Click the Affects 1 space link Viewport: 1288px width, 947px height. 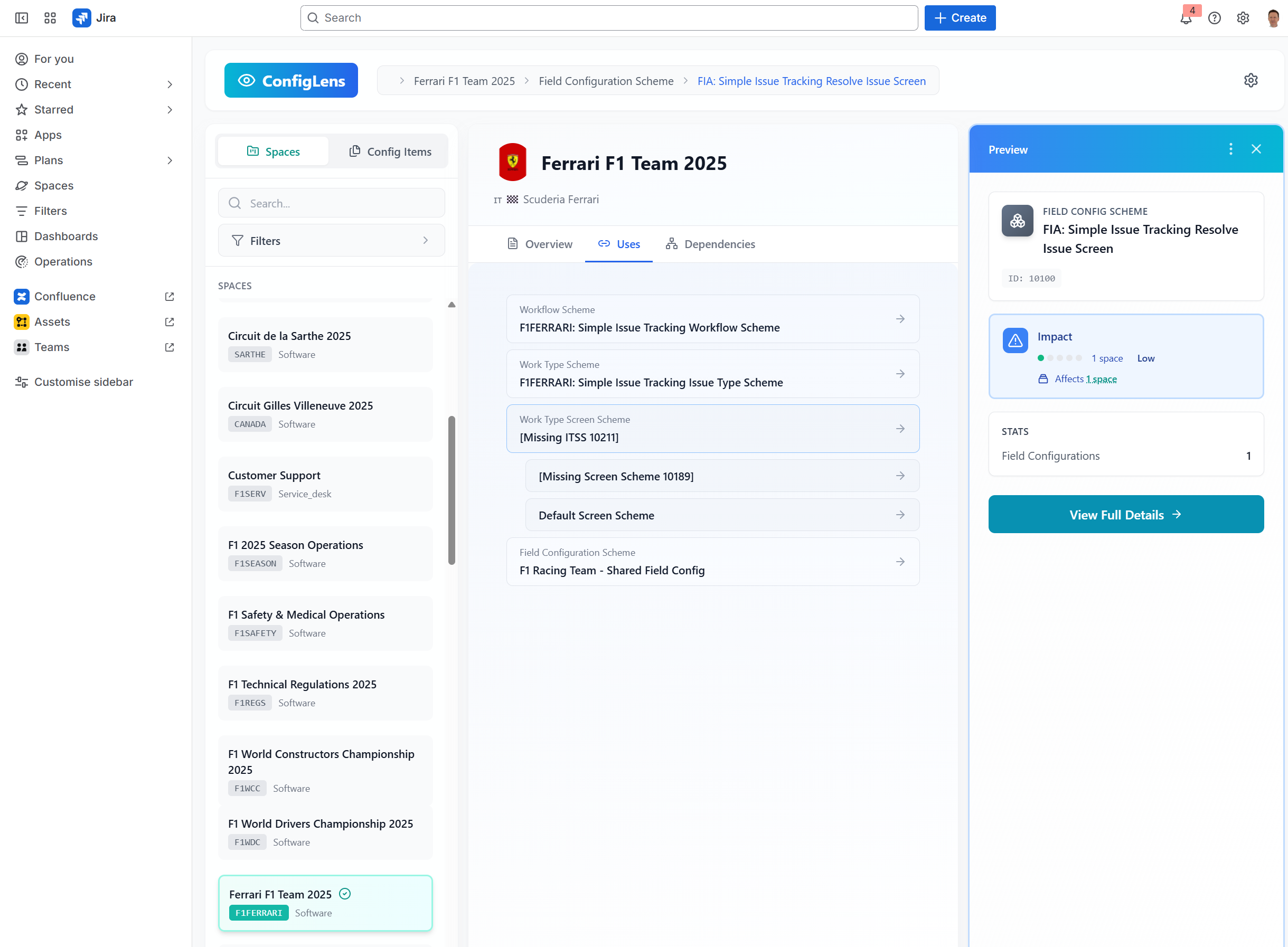1101,379
